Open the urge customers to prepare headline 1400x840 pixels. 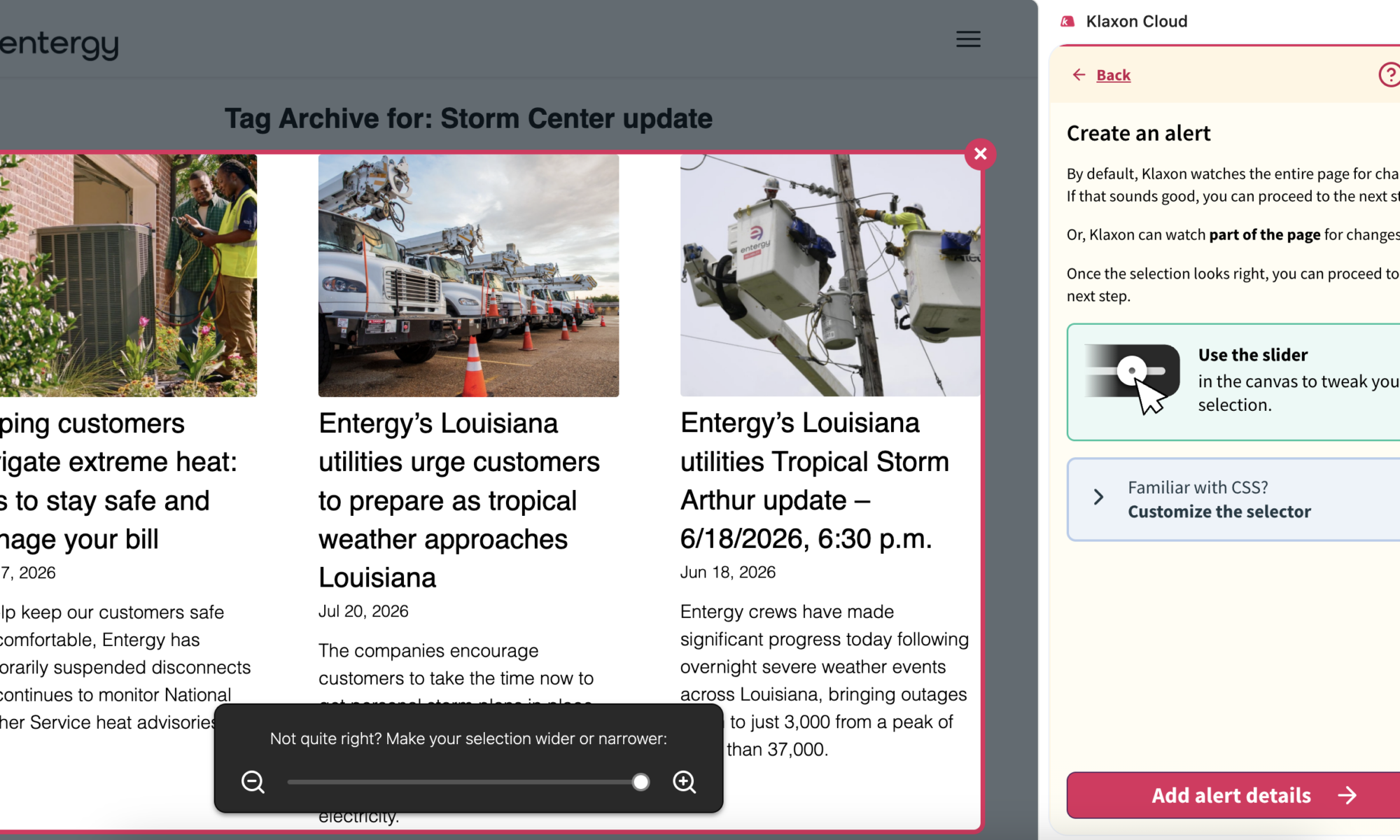pos(459,500)
